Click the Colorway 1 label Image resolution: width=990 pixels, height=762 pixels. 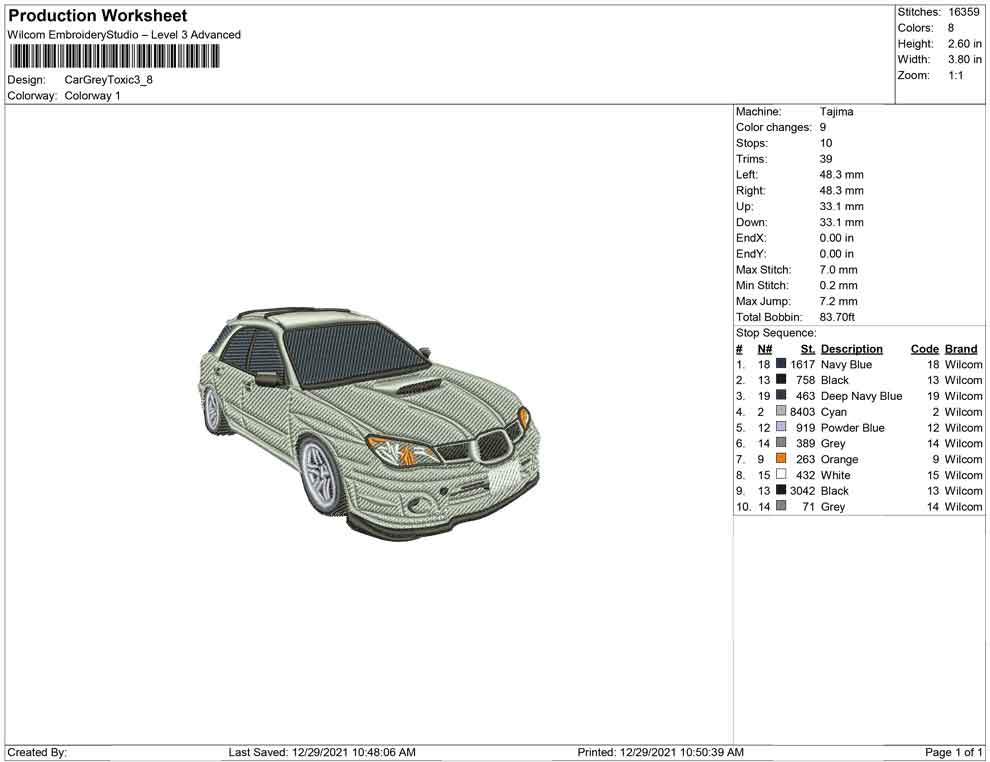point(94,95)
